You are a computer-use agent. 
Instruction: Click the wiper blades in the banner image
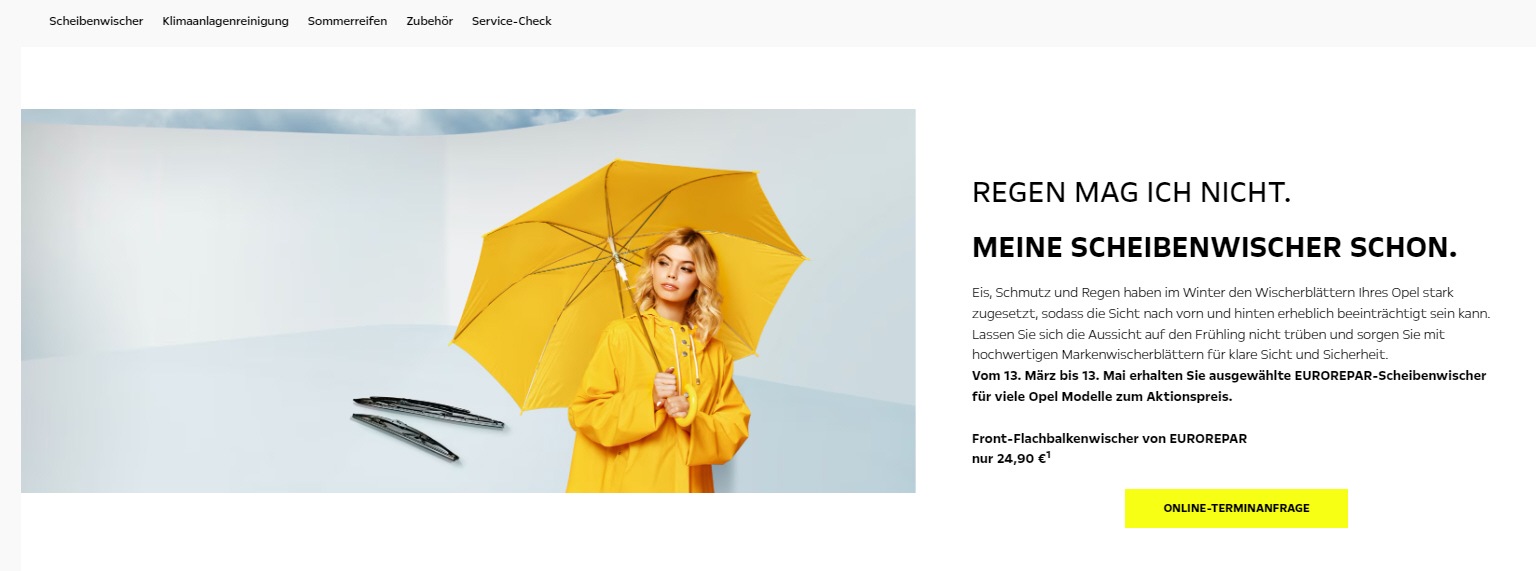pyautogui.click(x=427, y=425)
